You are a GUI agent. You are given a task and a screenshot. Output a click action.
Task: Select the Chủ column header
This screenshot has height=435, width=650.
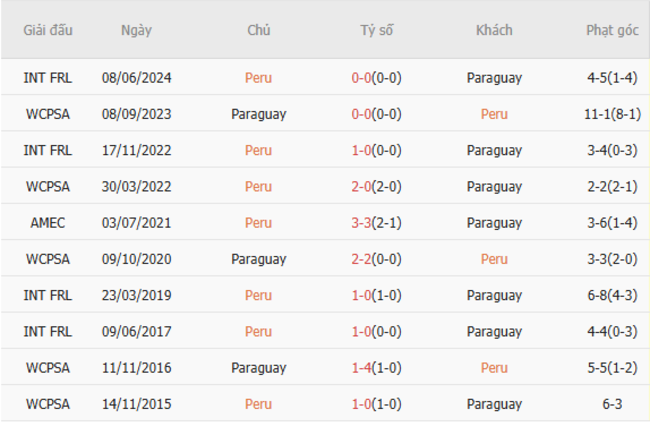tap(258, 30)
